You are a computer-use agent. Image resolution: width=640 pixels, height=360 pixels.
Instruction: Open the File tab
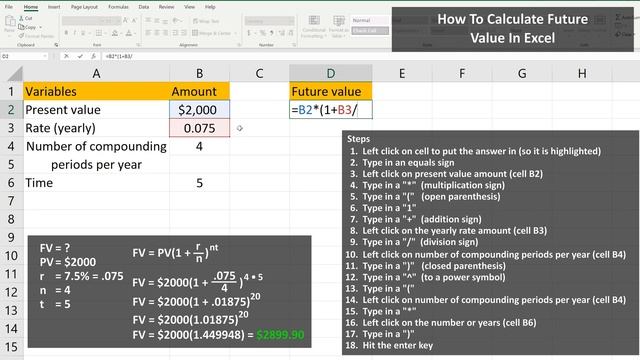(8, 7)
